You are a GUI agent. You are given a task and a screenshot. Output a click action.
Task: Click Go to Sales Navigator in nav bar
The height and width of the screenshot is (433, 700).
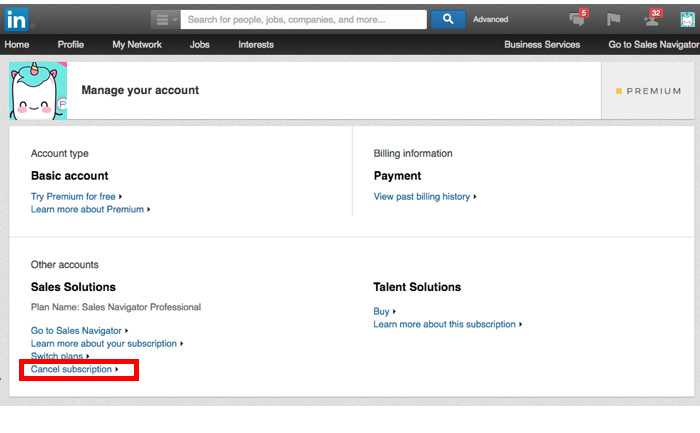654,45
